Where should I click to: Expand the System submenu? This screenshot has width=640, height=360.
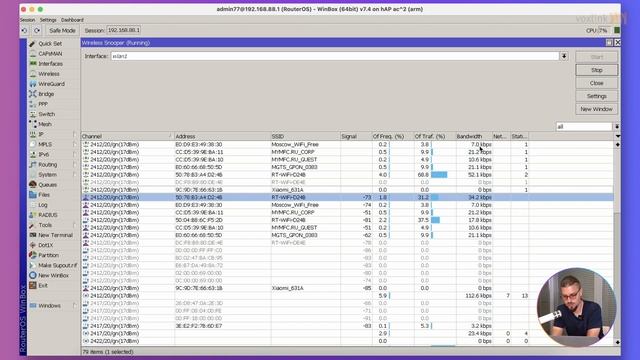click(74, 175)
